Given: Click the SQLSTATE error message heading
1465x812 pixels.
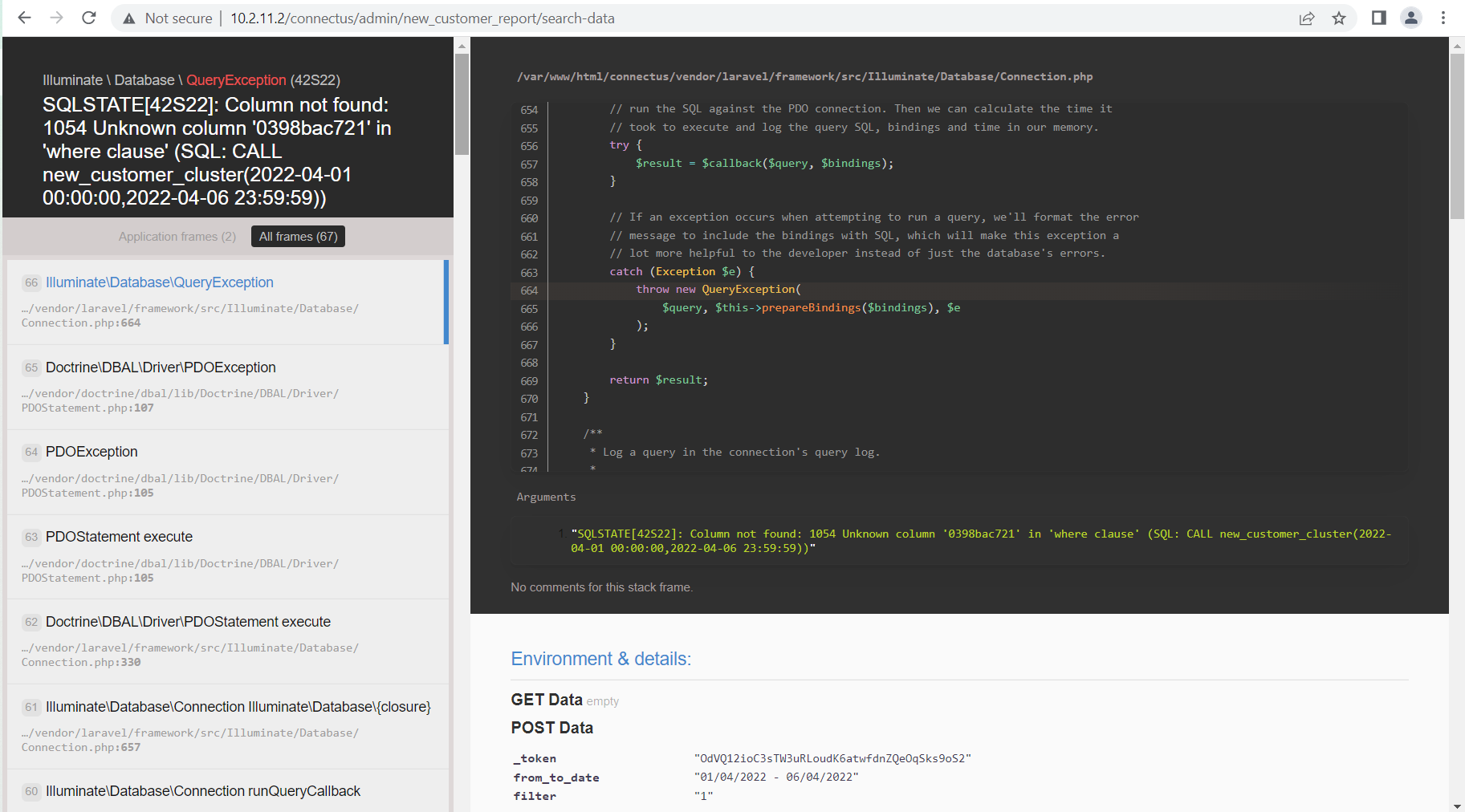Looking at the screenshot, I should (217, 151).
